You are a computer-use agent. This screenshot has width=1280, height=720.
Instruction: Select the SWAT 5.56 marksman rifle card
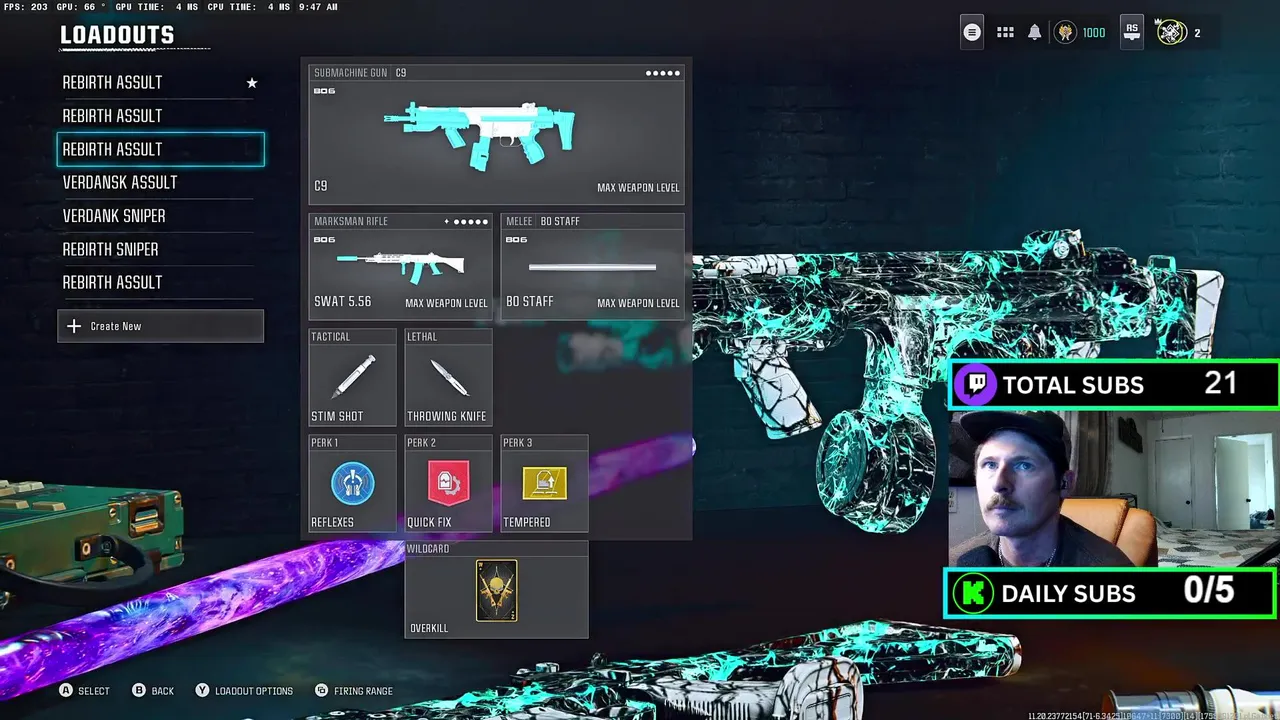click(x=400, y=266)
